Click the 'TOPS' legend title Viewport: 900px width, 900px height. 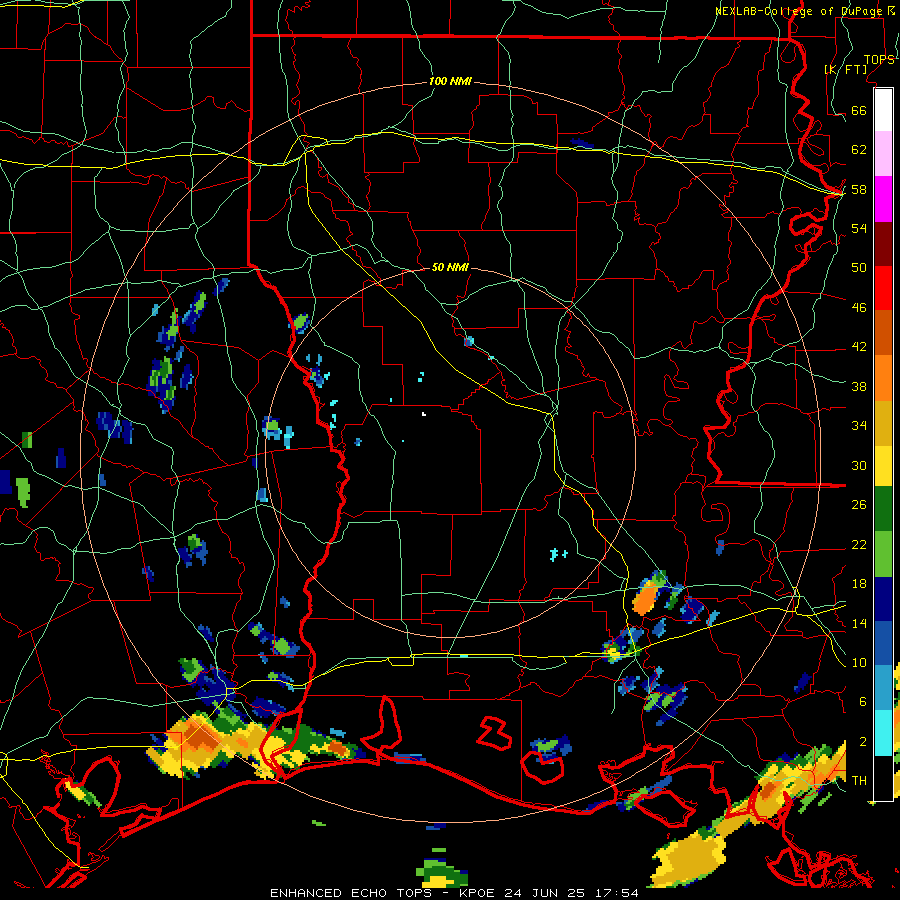click(x=879, y=60)
